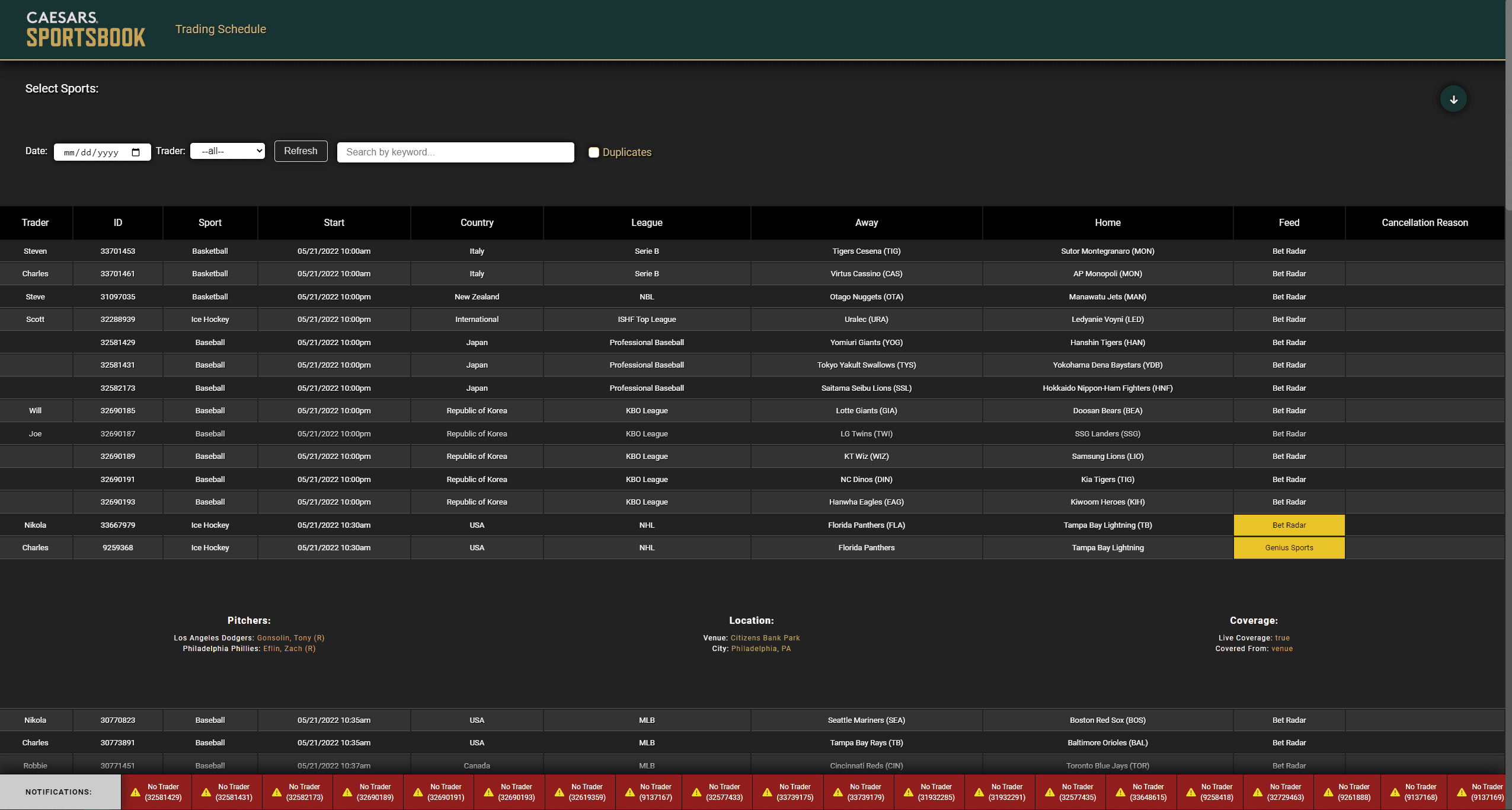The width and height of the screenshot is (1512, 810).
Task: Sort by the Cancellation Reason header
Action: (x=1425, y=223)
